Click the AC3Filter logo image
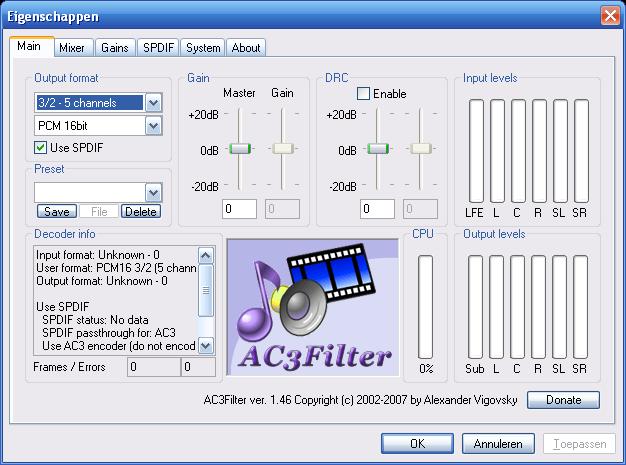The width and height of the screenshot is (626, 465). pos(312,309)
